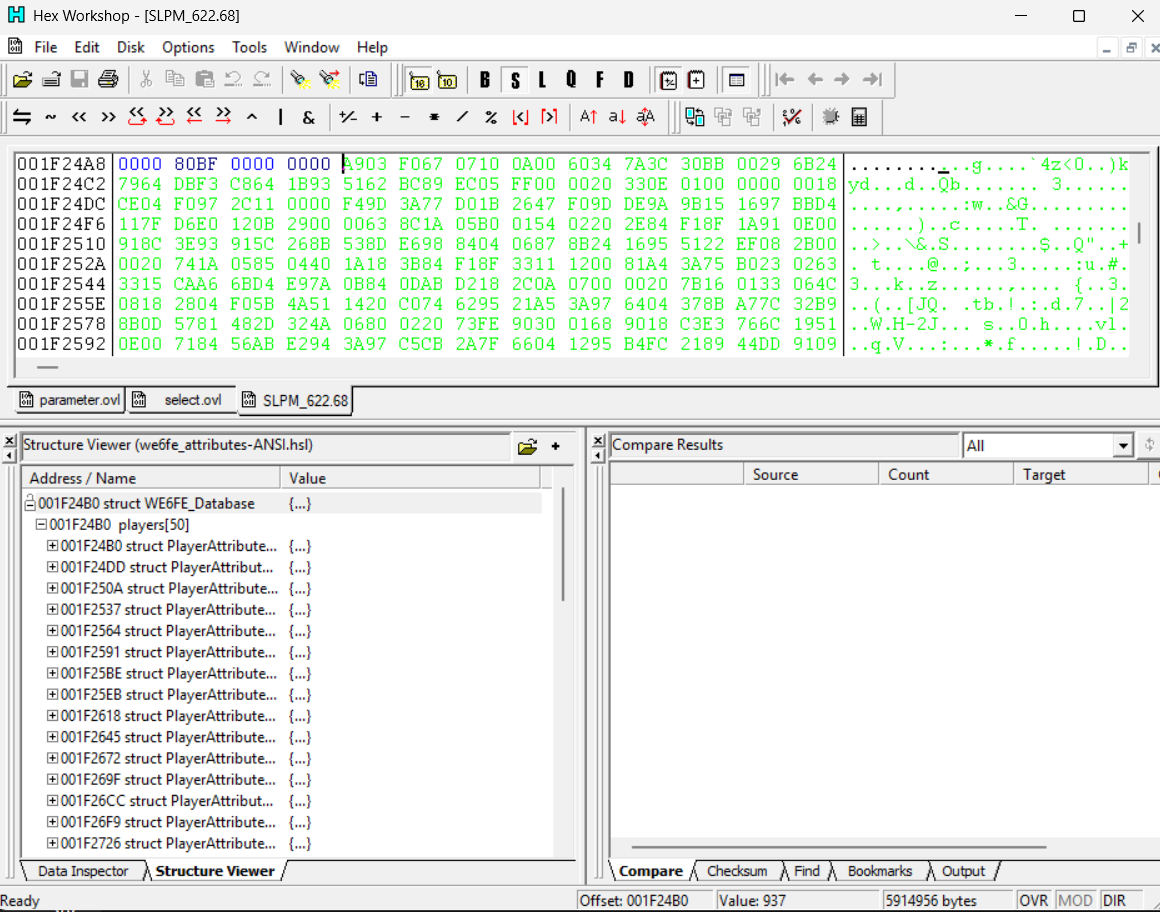Click the byte flip swap icon
The width and height of the screenshot is (1160, 912).
point(22,117)
